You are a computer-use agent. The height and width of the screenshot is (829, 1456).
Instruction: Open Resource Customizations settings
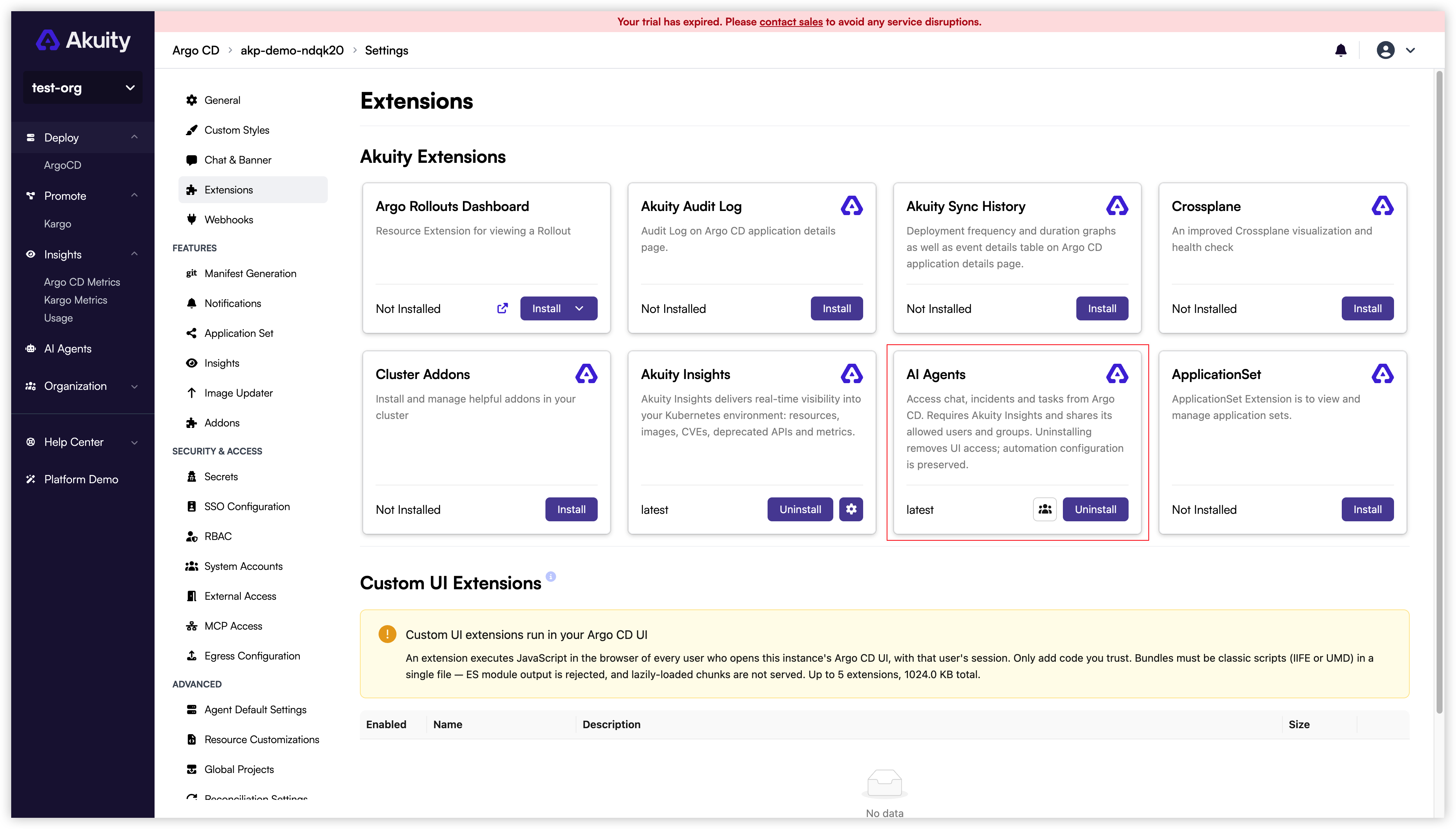(x=253, y=740)
